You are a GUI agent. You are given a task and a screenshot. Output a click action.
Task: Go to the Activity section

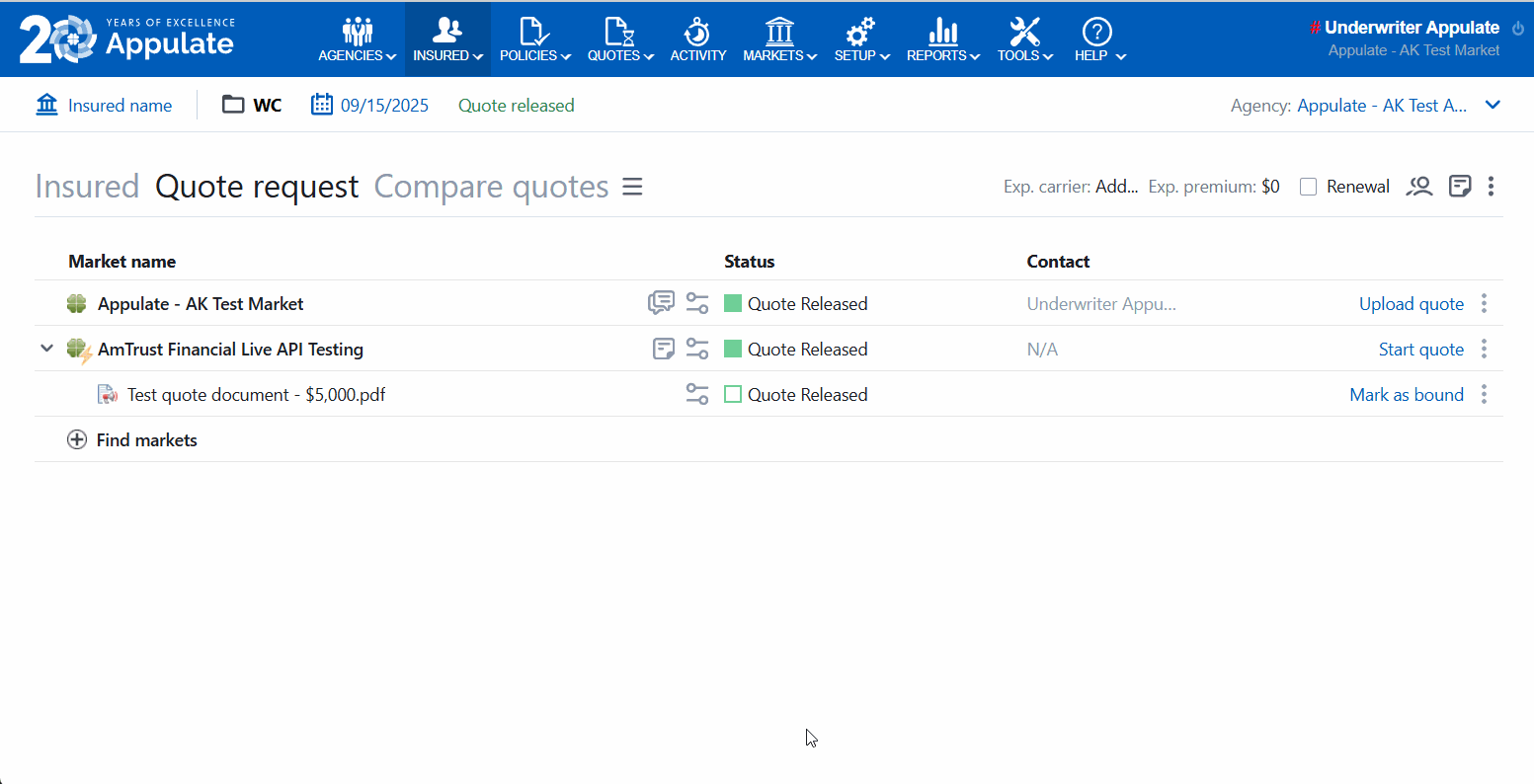point(698,39)
